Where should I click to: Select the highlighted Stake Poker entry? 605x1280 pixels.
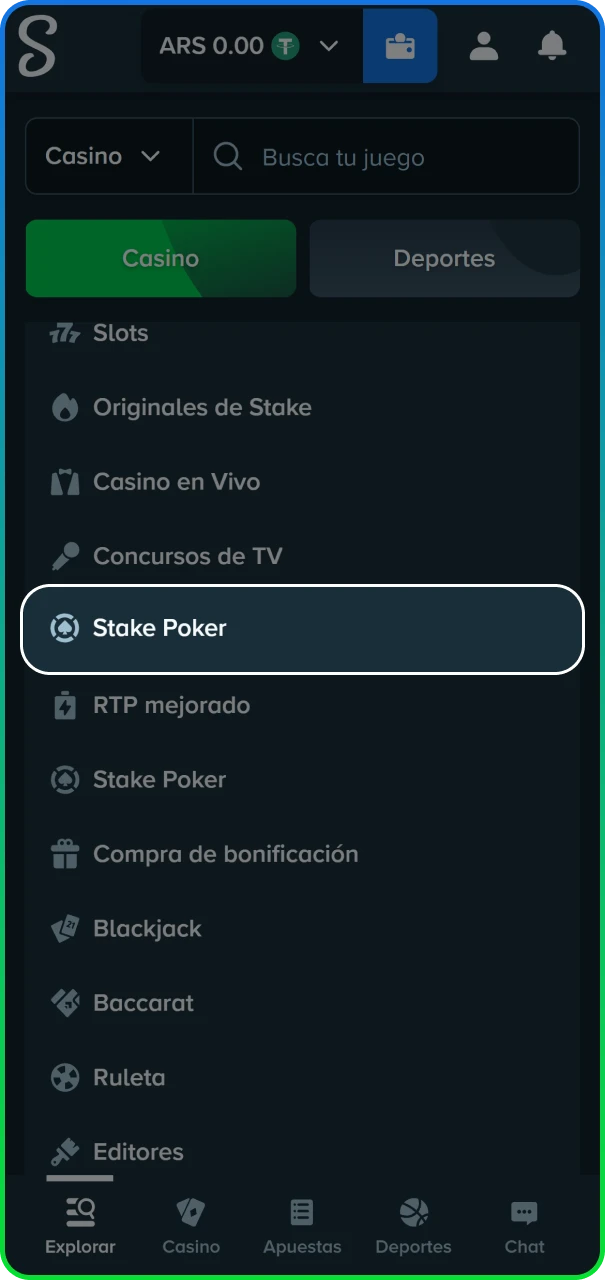pos(302,629)
